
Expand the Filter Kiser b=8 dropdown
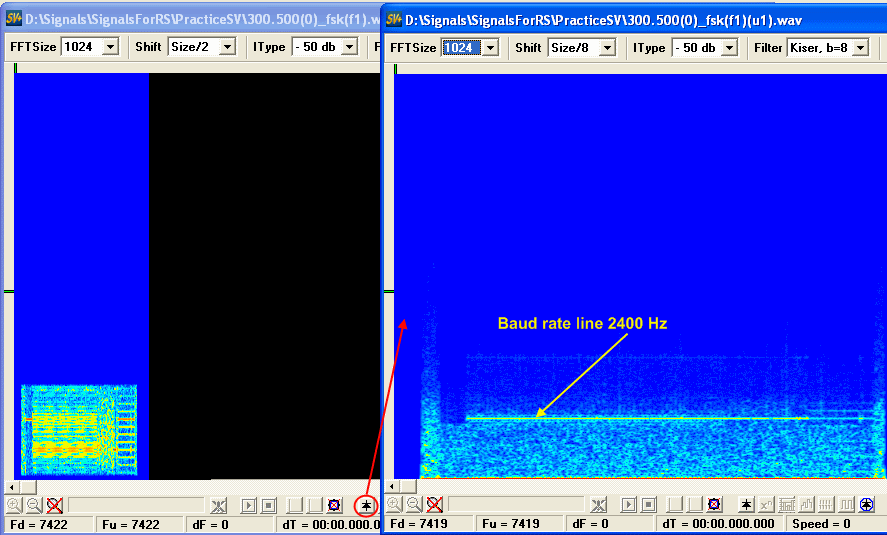[859, 48]
